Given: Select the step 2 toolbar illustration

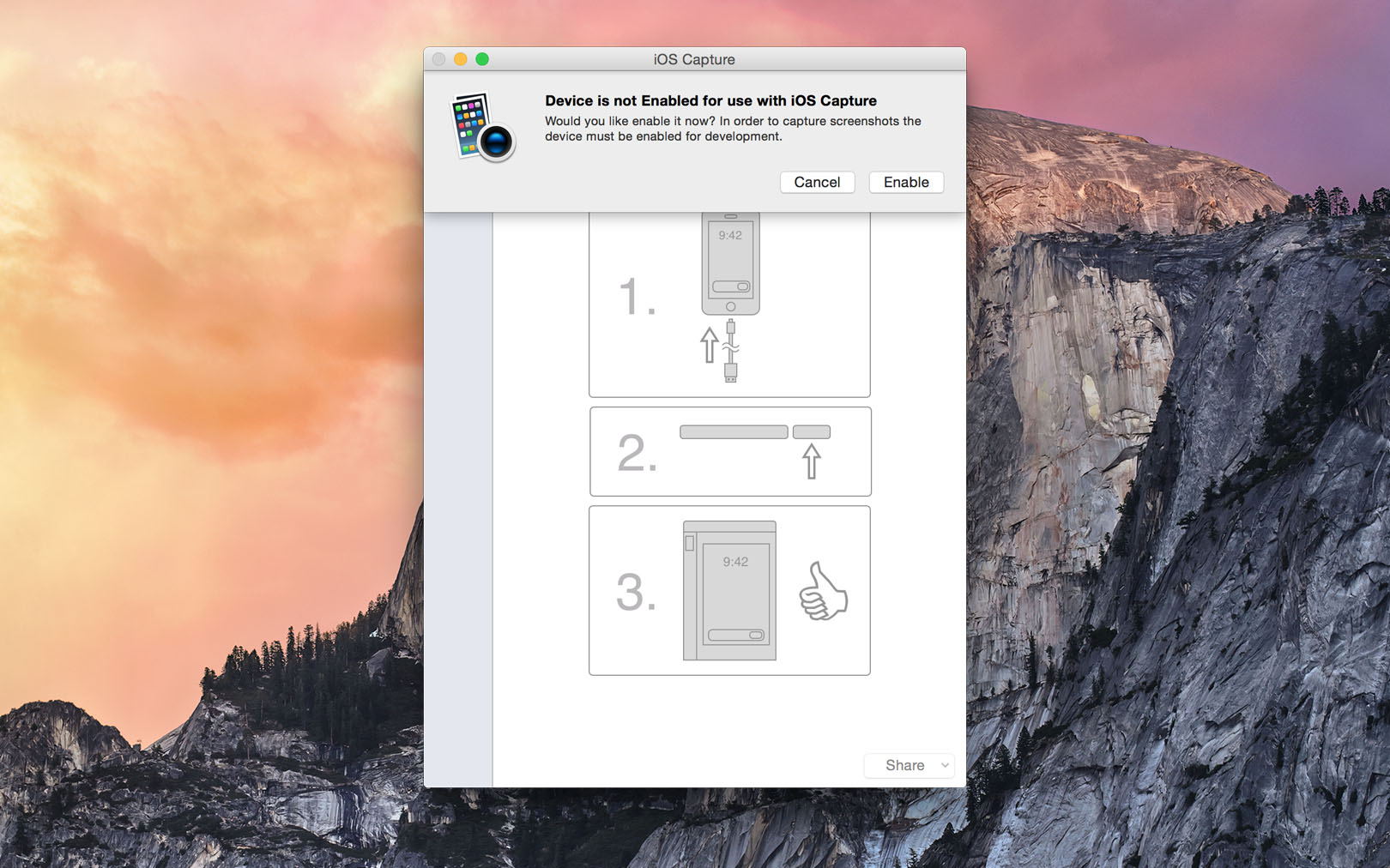Looking at the screenshot, I should (x=730, y=451).
